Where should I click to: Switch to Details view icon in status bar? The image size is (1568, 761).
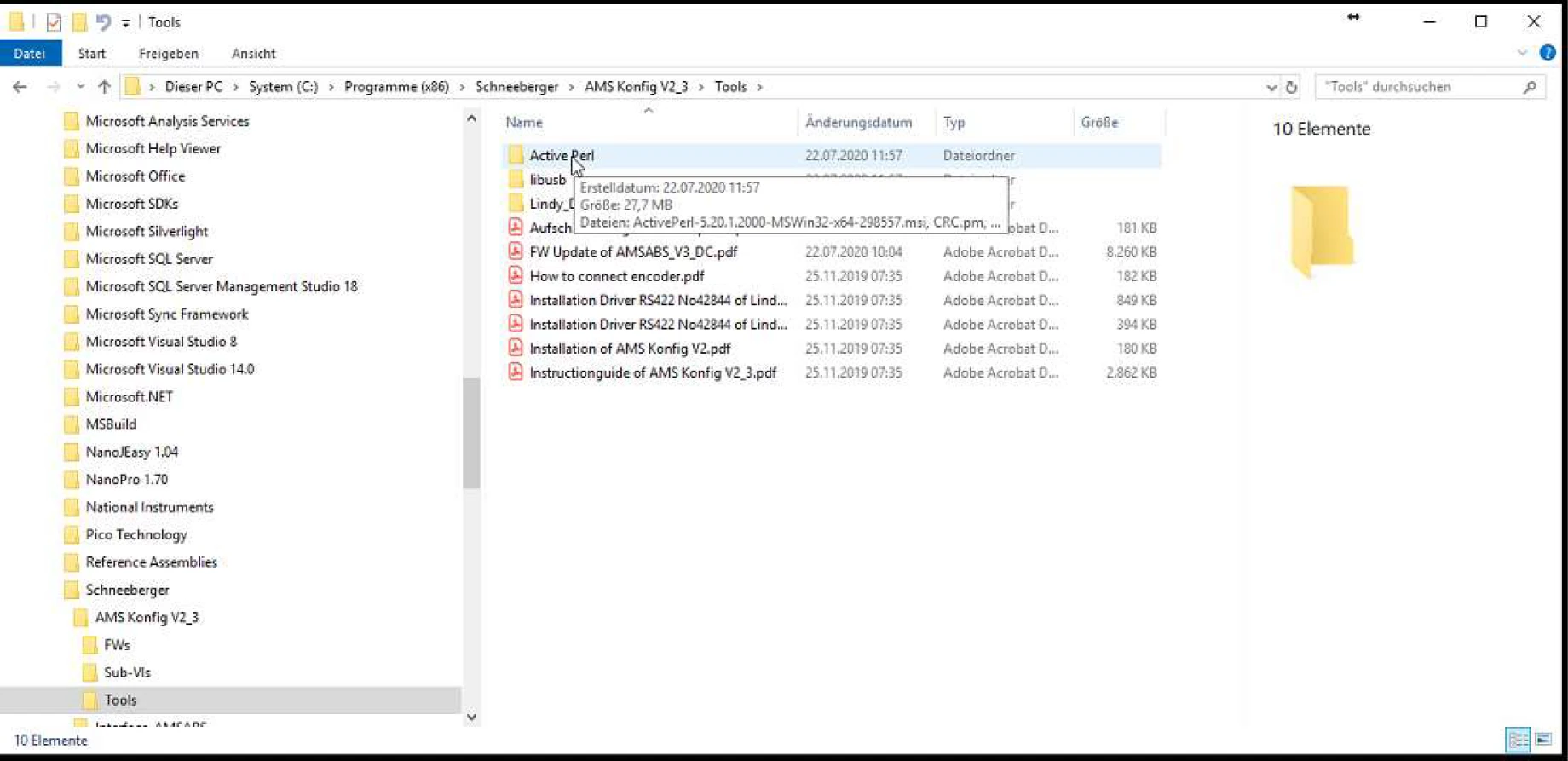(x=1518, y=740)
